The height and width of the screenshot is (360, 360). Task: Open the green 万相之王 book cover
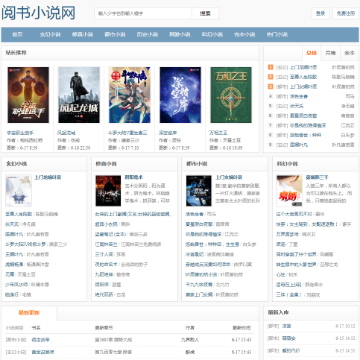231,95
